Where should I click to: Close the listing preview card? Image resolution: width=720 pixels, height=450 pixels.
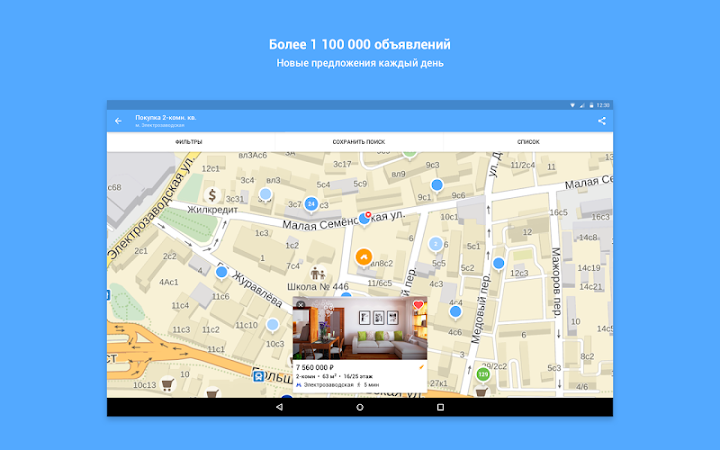[301, 305]
